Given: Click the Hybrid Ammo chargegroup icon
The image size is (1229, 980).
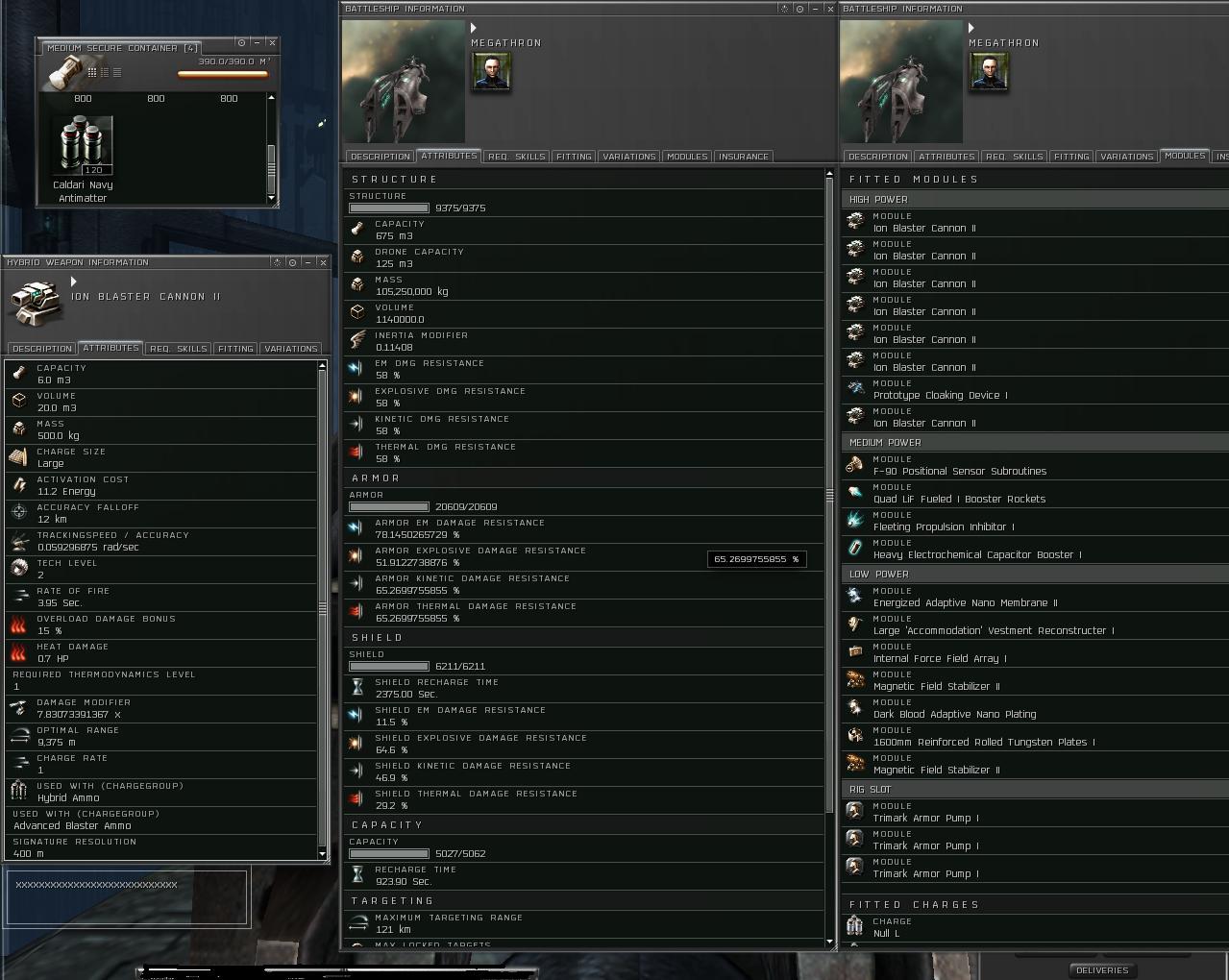Looking at the screenshot, I should [x=19, y=791].
